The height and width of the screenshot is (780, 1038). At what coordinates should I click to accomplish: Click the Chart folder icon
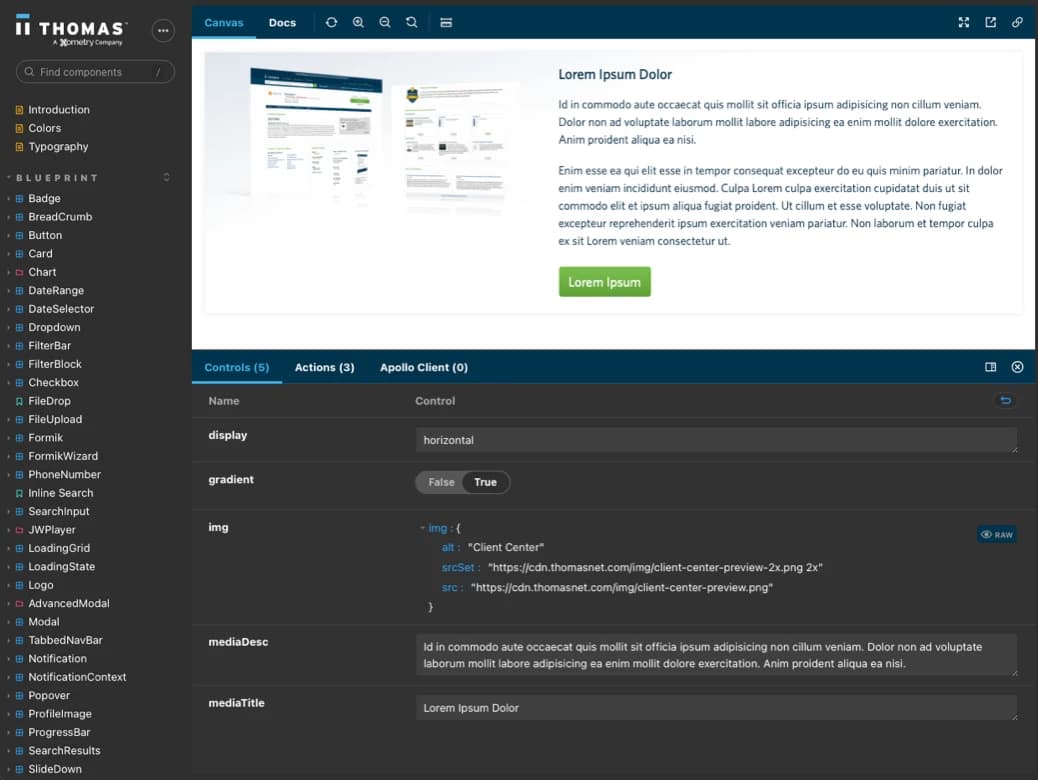pos(19,272)
